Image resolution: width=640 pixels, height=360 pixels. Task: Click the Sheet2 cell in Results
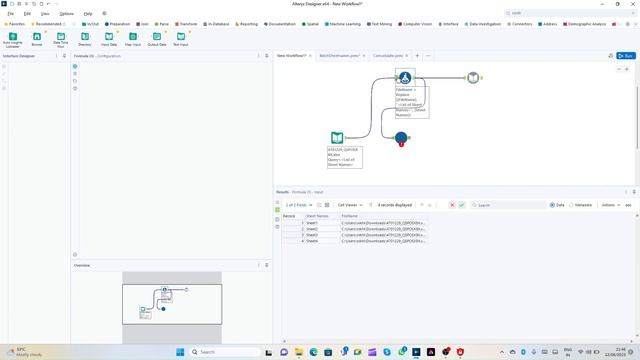point(322,229)
